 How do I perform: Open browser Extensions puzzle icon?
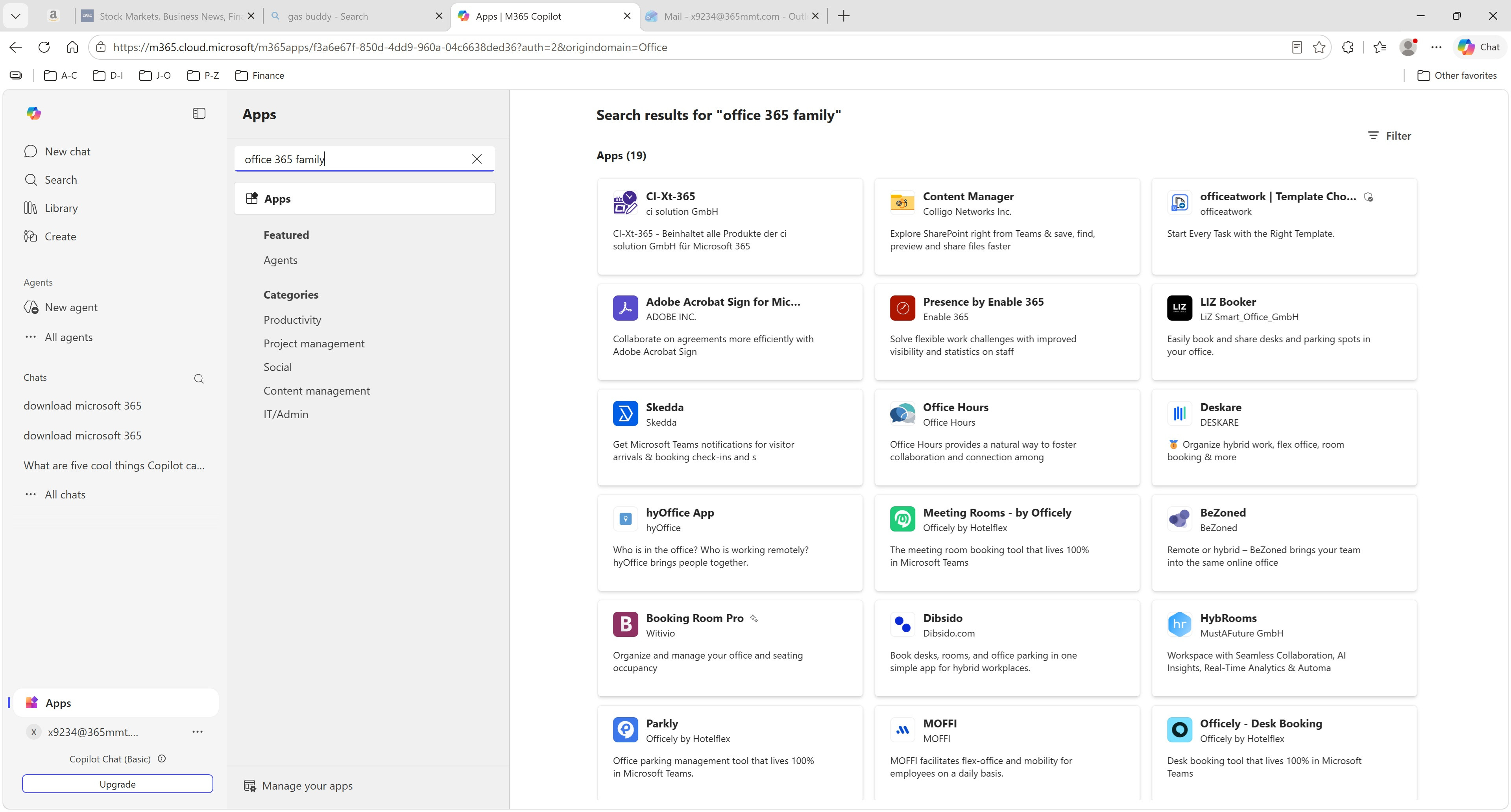tap(1348, 48)
